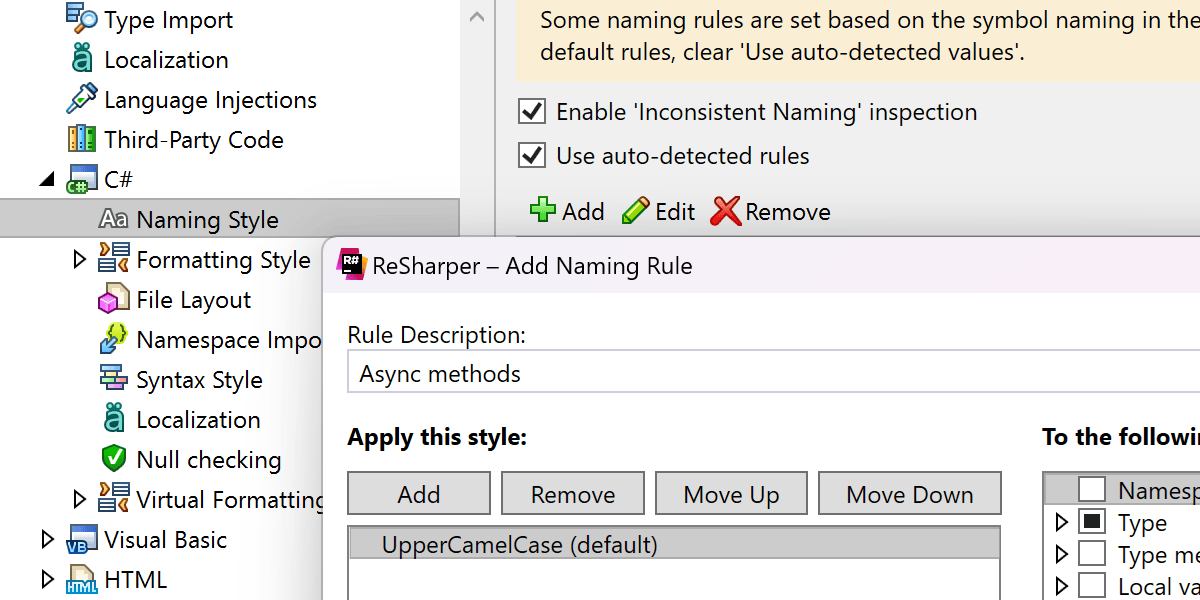Click the Null checking shield icon
This screenshot has width=1200, height=600.
pyautogui.click(x=113, y=459)
